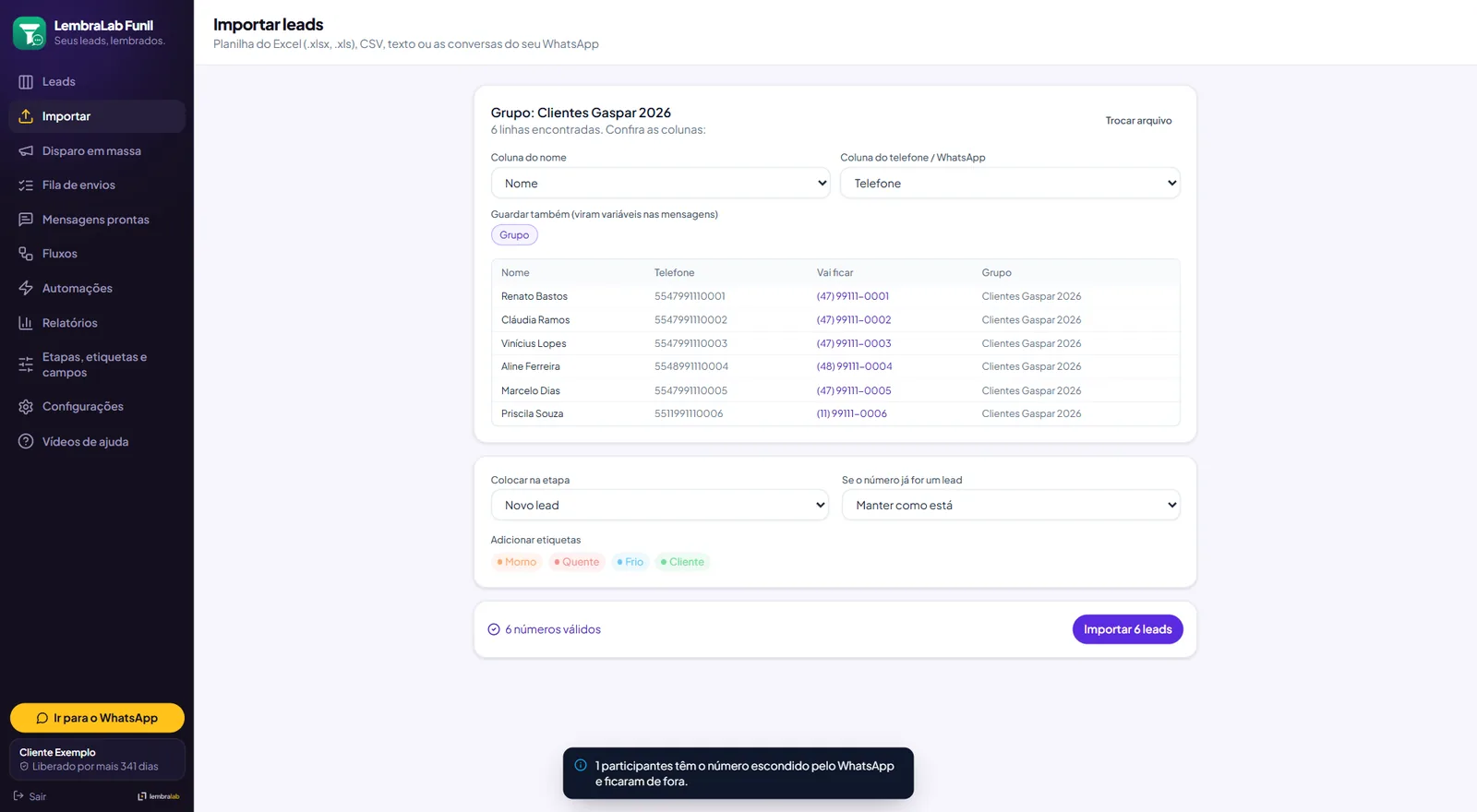Image resolution: width=1477 pixels, height=812 pixels.
Task: Click the Trocar arquivo link
Action: [1138, 121]
